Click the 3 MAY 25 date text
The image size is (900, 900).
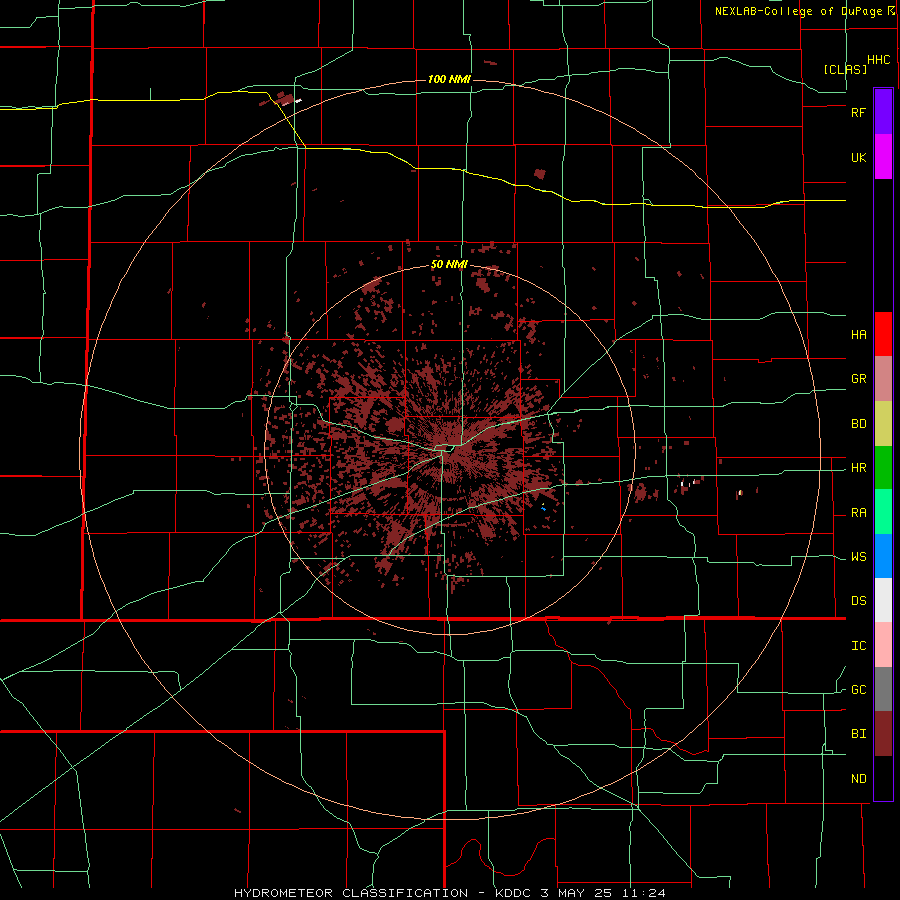(x=577, y=893)
